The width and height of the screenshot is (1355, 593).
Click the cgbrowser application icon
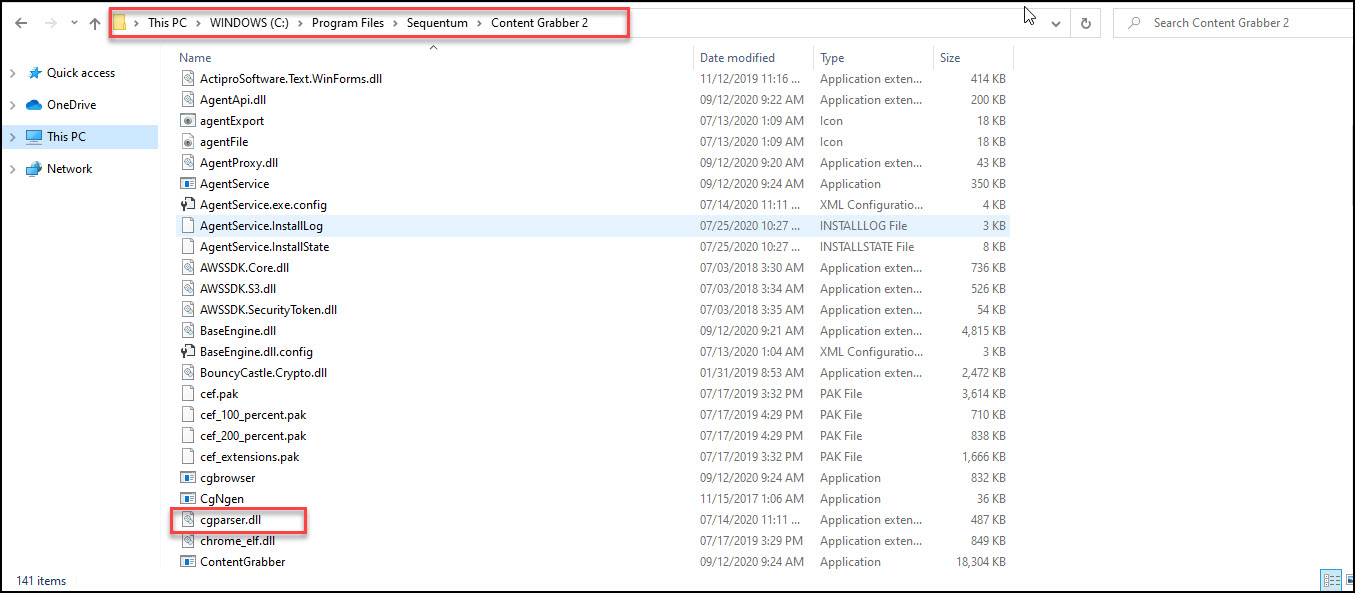(x=187, y=477)
